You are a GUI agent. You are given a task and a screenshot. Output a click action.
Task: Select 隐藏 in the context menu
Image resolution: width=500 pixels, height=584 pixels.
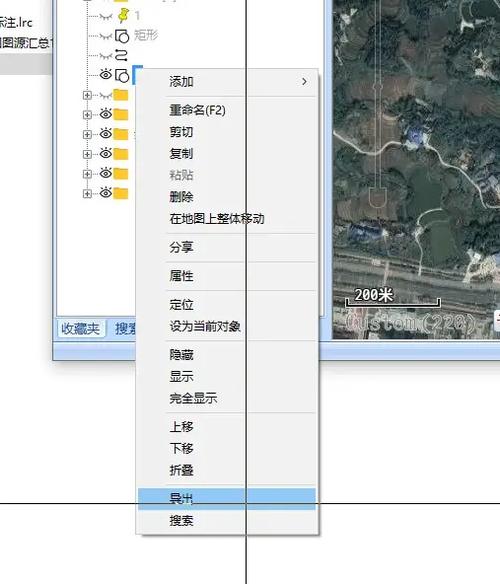pyautogui.click(x=227, y=355)
